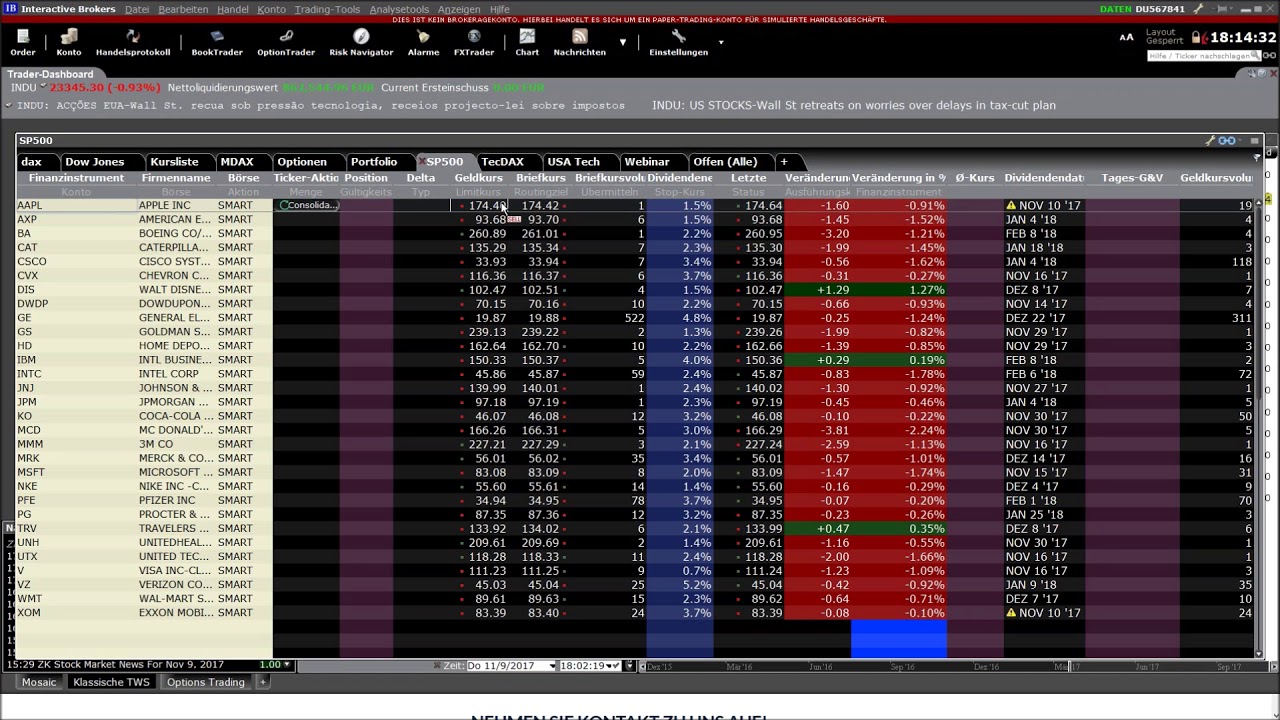The image size is (1280, 720).
Task: Open the Handelsprotokoll trade log
Action: pyautogui.click(x=133, y=42)
